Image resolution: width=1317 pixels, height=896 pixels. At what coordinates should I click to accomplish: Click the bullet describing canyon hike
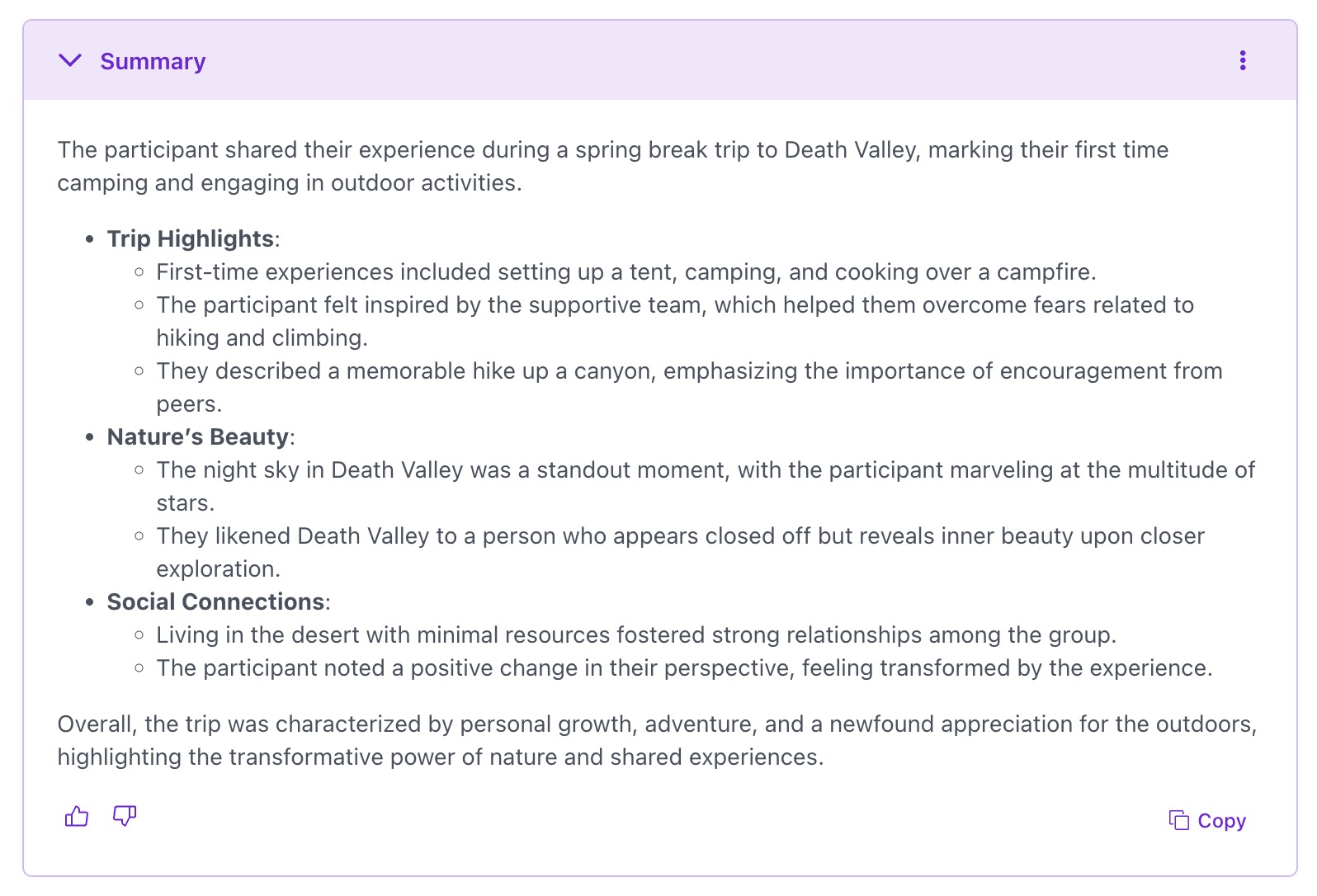point(689,387)
